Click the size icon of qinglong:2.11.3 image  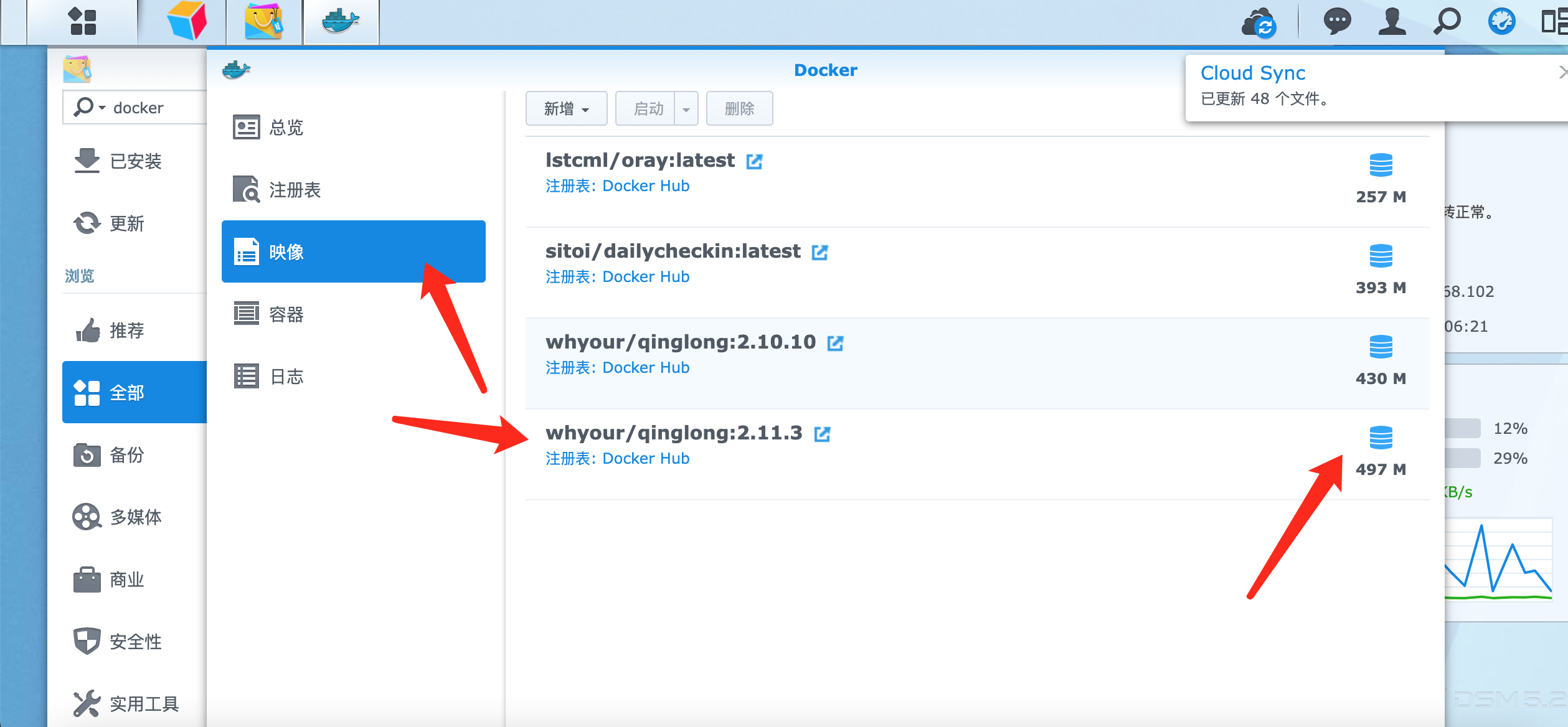pos(1381,438)
